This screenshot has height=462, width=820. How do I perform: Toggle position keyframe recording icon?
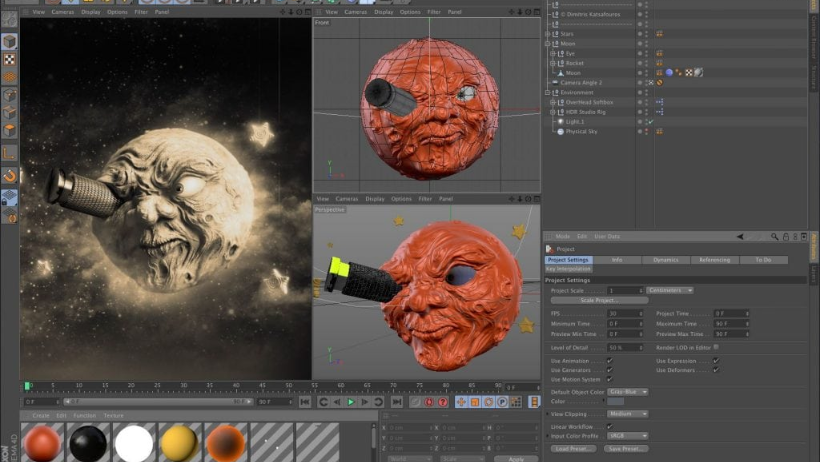[461, 402]
